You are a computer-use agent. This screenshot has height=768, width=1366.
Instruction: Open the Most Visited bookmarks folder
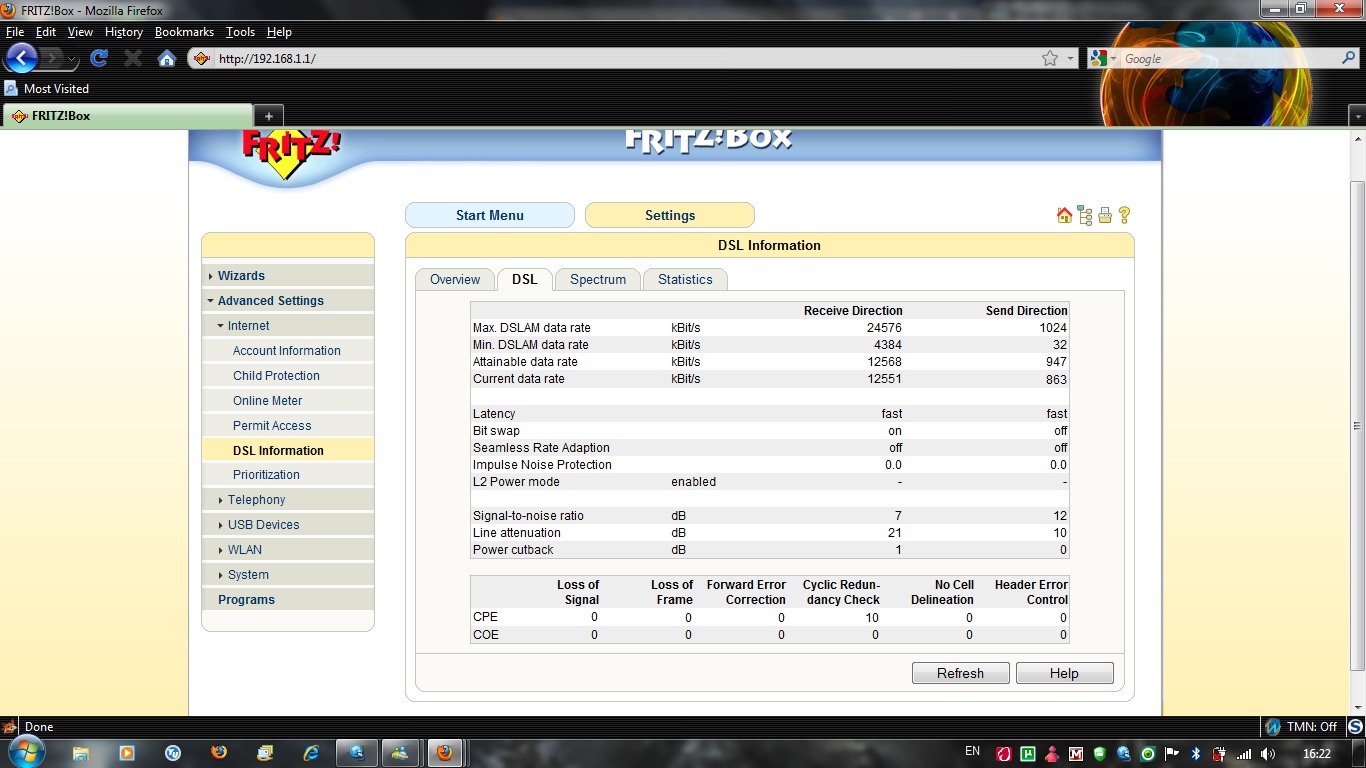click(47, 88)
